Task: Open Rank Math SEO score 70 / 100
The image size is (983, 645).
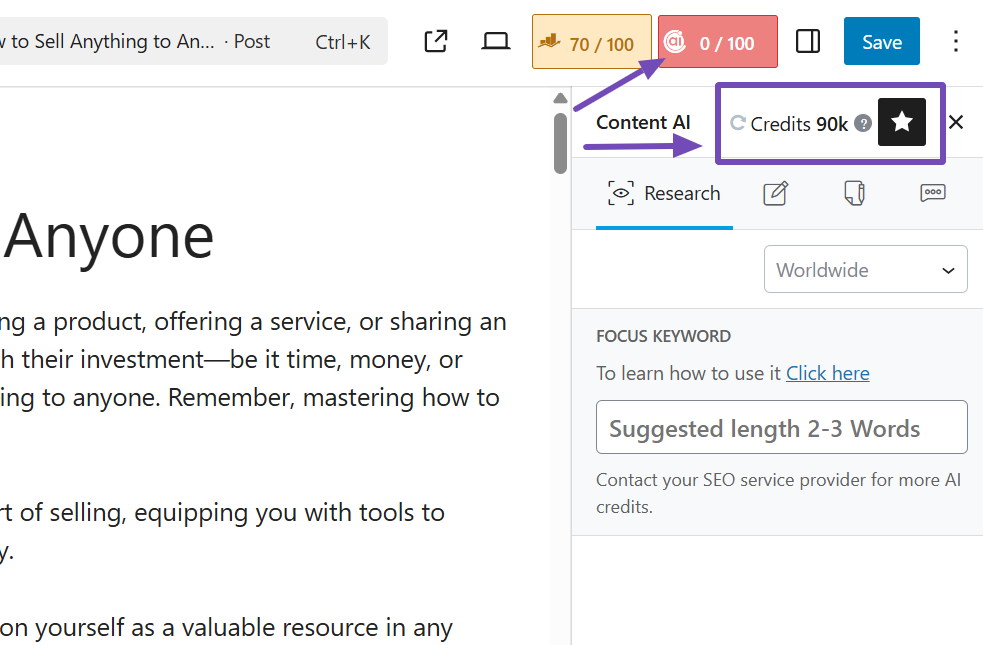Action: point(591,43)
